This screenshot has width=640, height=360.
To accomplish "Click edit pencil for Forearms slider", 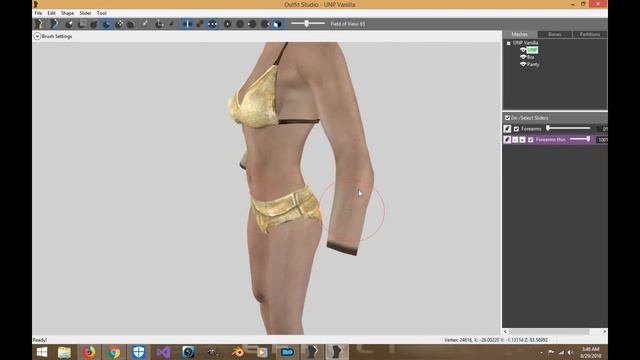I will pyautogui.click(x=507, y=129).
